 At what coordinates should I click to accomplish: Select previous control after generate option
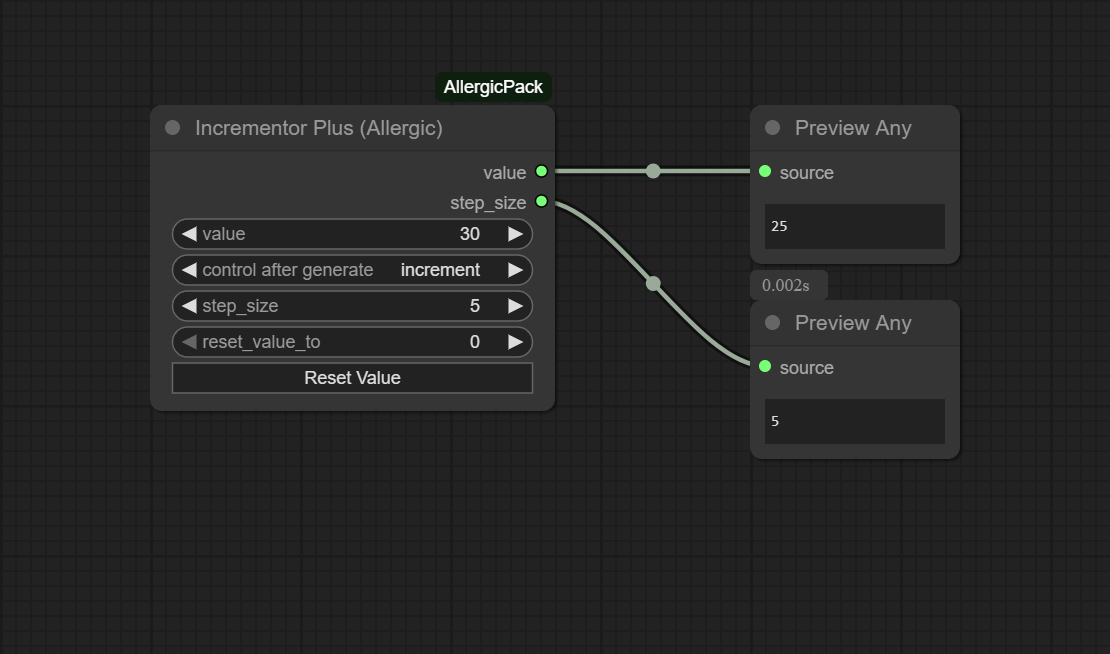pyautogui.click(x=189, y=270)
